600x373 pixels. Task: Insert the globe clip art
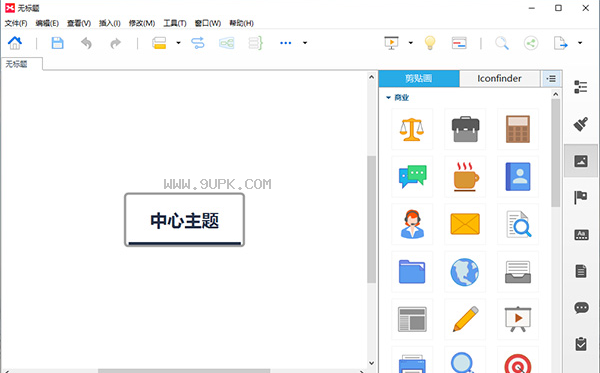[x=465, y=272]
